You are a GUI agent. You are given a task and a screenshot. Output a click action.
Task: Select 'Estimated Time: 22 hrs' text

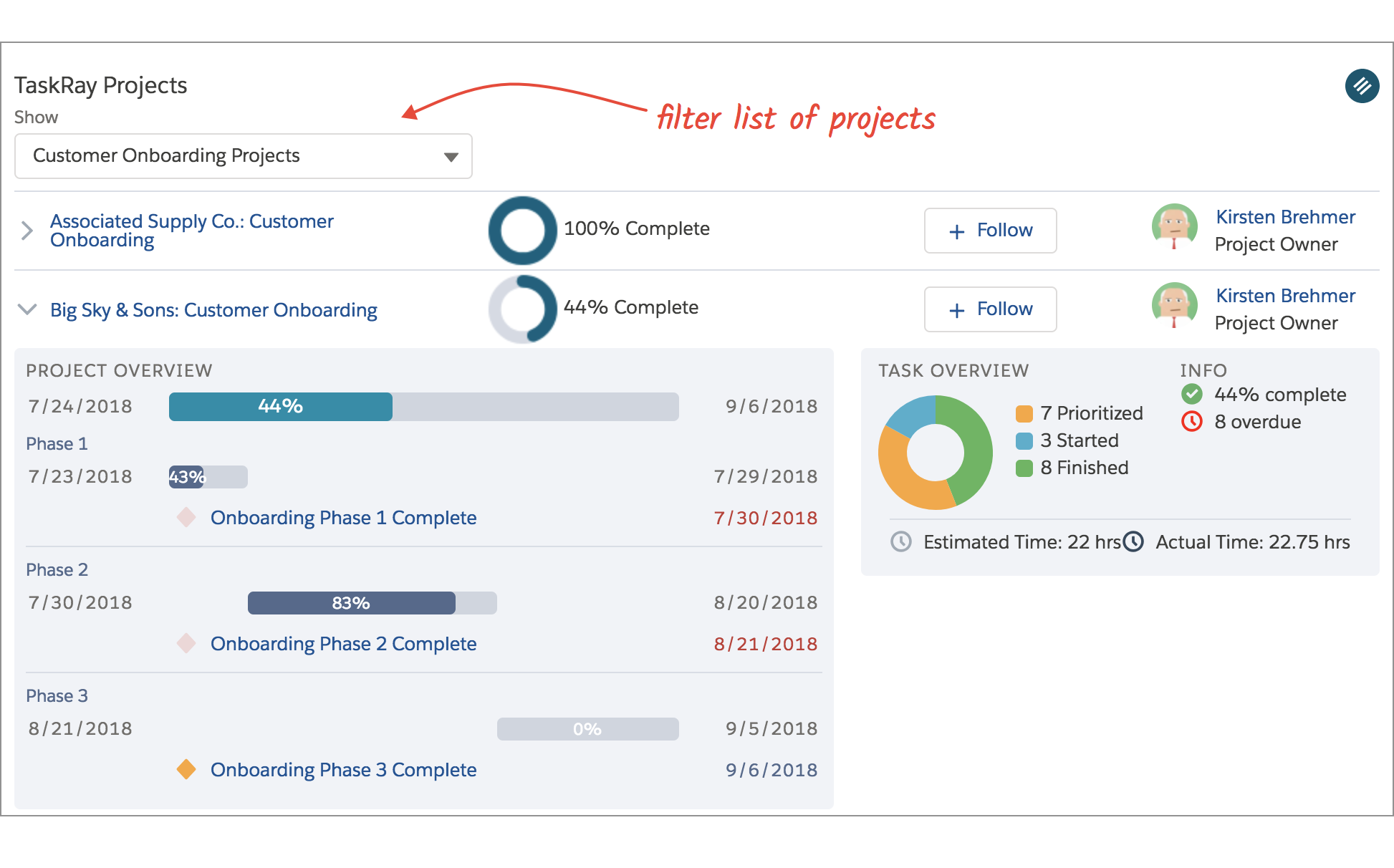coord(1022,542)
